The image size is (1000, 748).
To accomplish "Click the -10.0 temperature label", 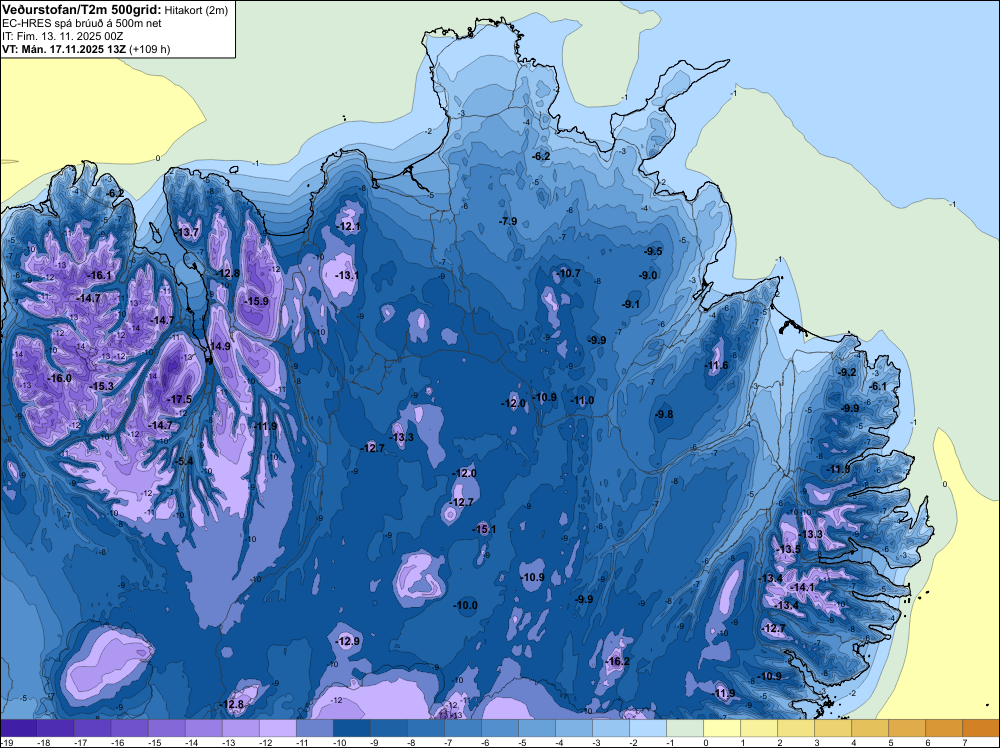I will 466,605.
